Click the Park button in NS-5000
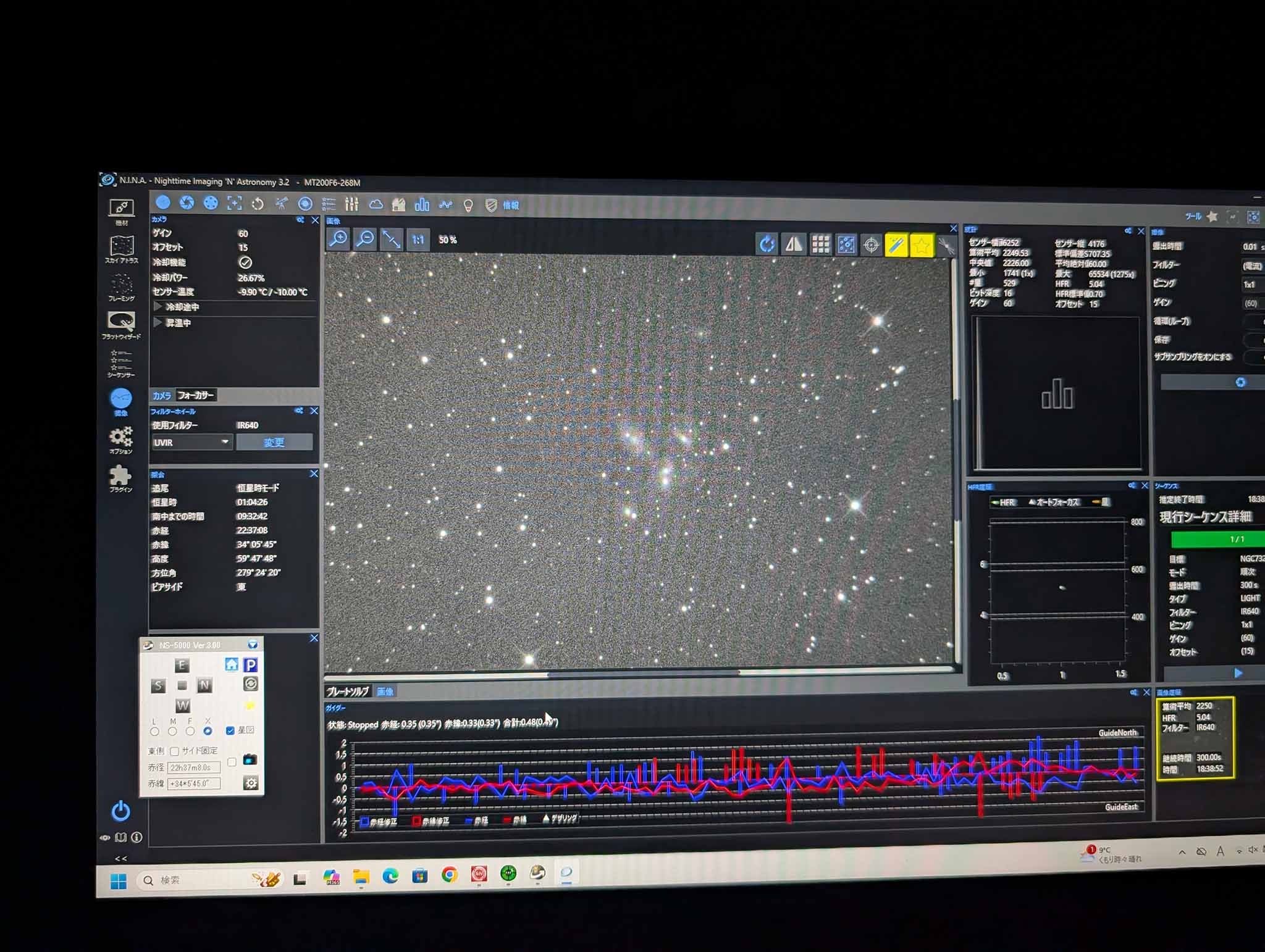This screenshot has height=952, width=1265. tap(250, 665)
